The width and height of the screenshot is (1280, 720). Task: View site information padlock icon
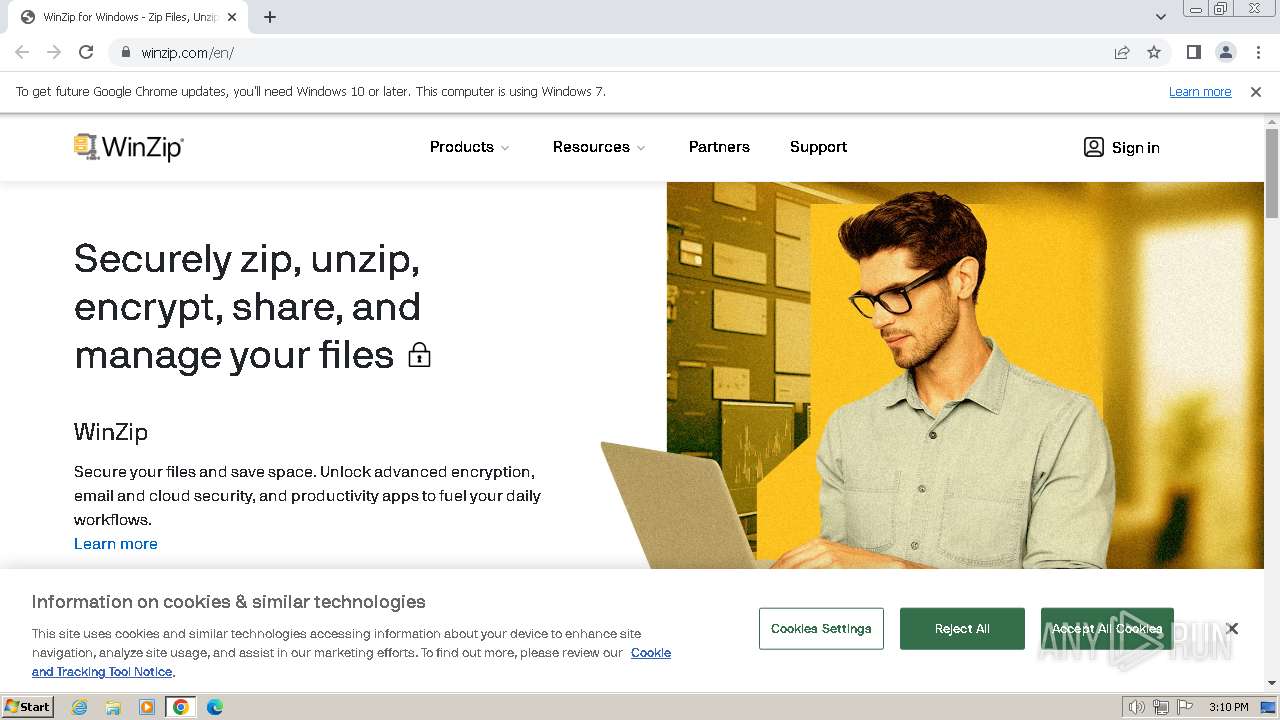click(x=126, y=52)
